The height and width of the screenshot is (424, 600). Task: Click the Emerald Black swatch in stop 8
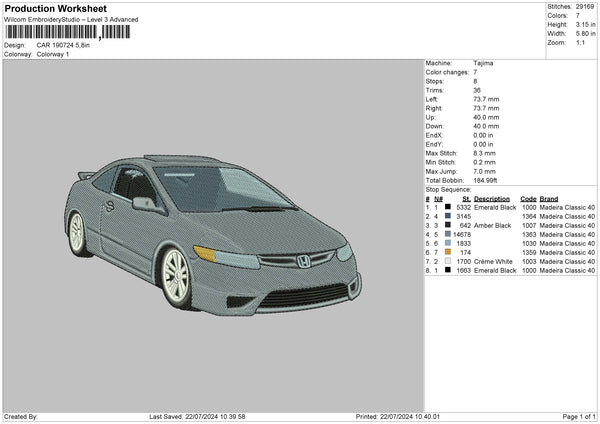[448, 270]
